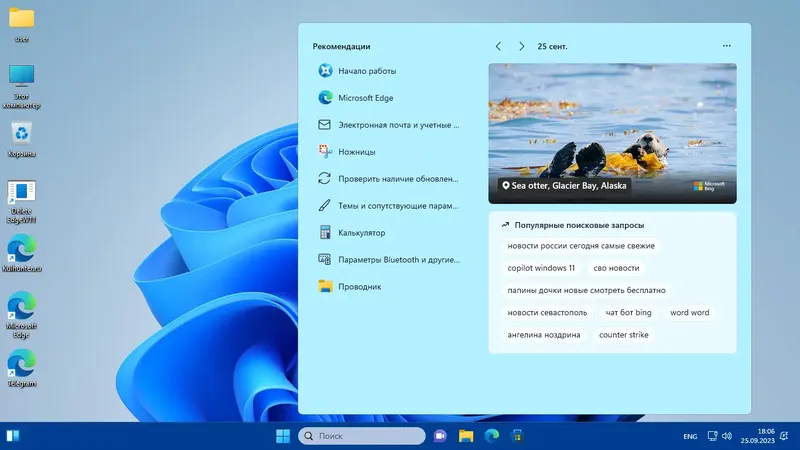Screen dimensions: 800x450
Task: Go to previous day arrow
Action: click(x=498, y=46)
